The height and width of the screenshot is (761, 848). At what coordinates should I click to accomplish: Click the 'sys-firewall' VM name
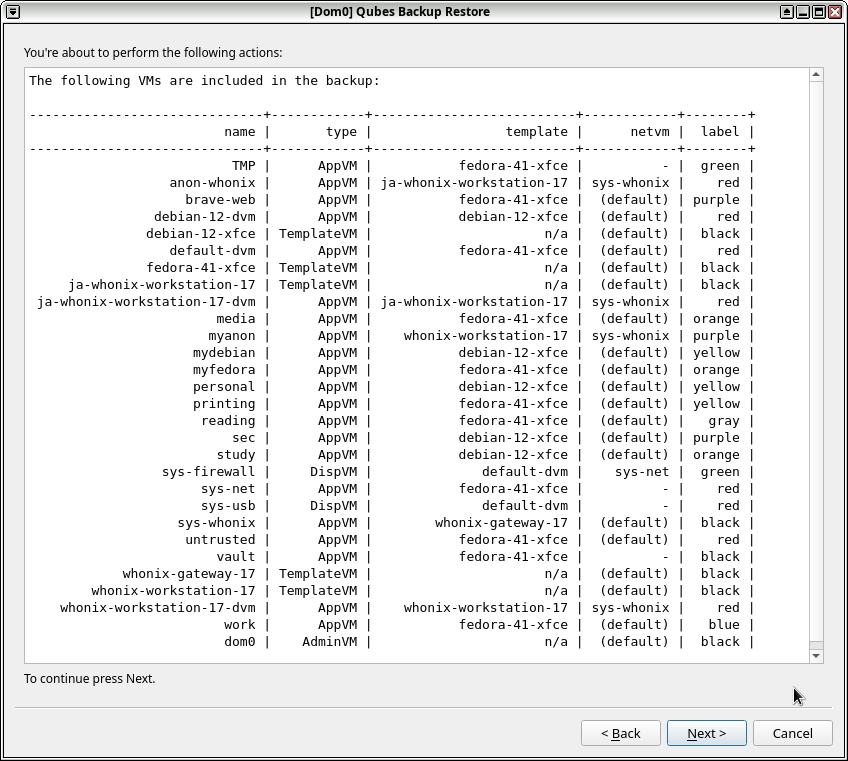[x=208, y=472]
